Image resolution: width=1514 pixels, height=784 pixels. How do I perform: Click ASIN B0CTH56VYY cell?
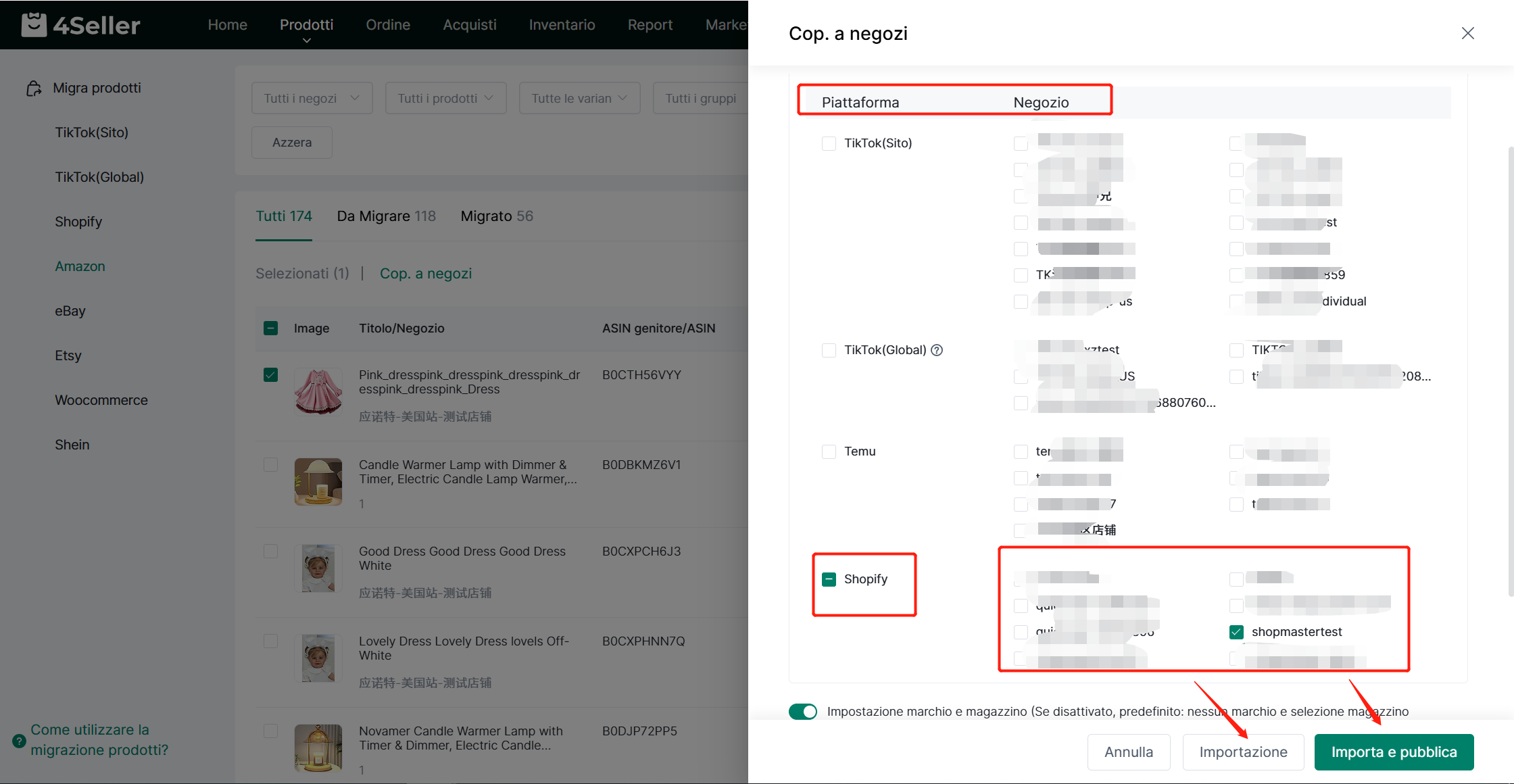[641, 375]
